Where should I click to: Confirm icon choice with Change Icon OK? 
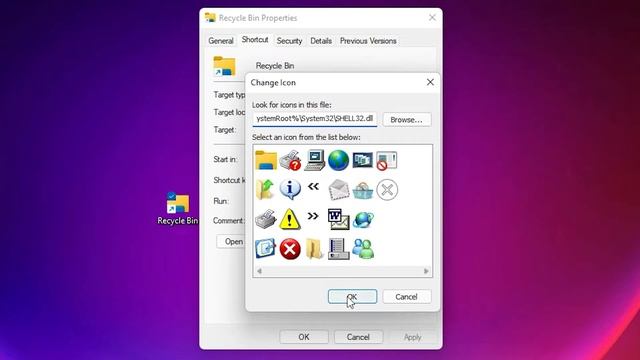[352, 297]
